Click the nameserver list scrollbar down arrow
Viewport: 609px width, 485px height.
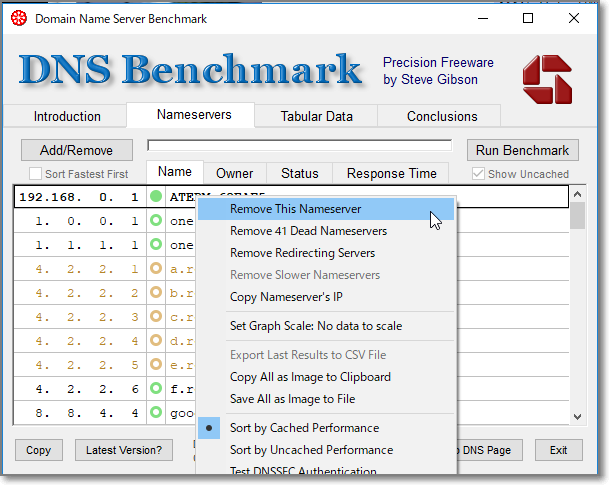[x=577, y=417]
